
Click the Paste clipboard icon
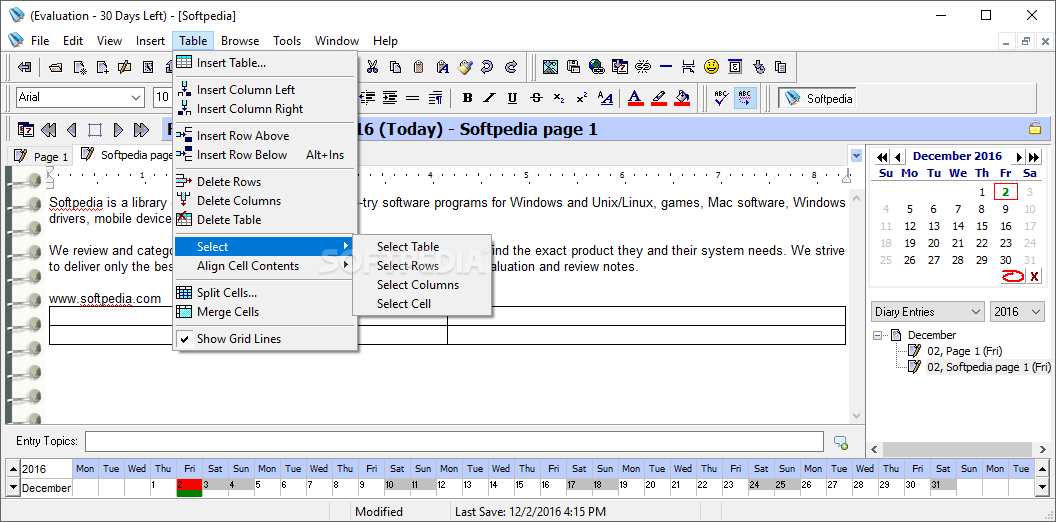click(x=418, y=67)
